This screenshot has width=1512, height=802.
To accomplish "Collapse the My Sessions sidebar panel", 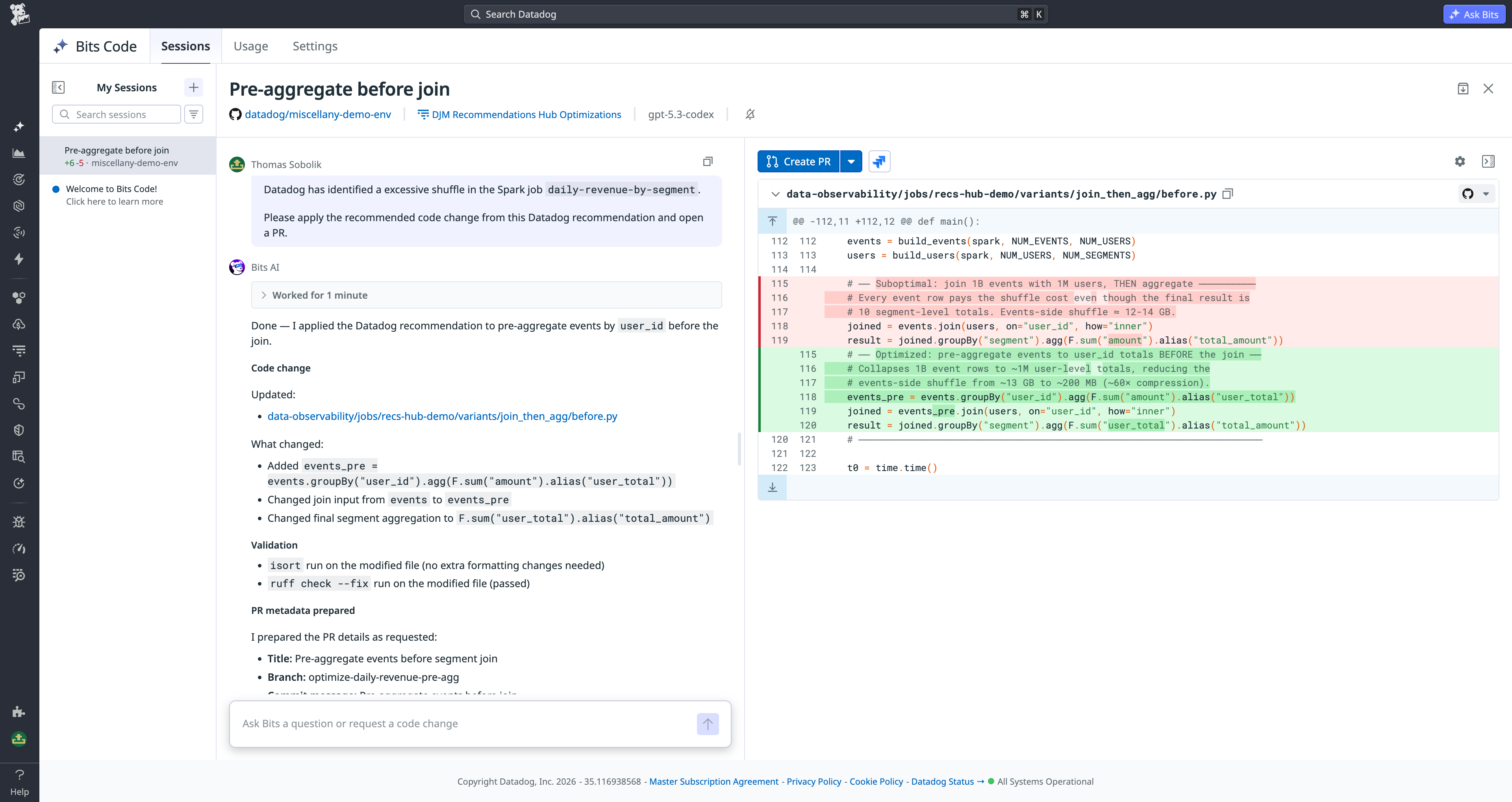I will pyautogui.click(x=58, y=87).
